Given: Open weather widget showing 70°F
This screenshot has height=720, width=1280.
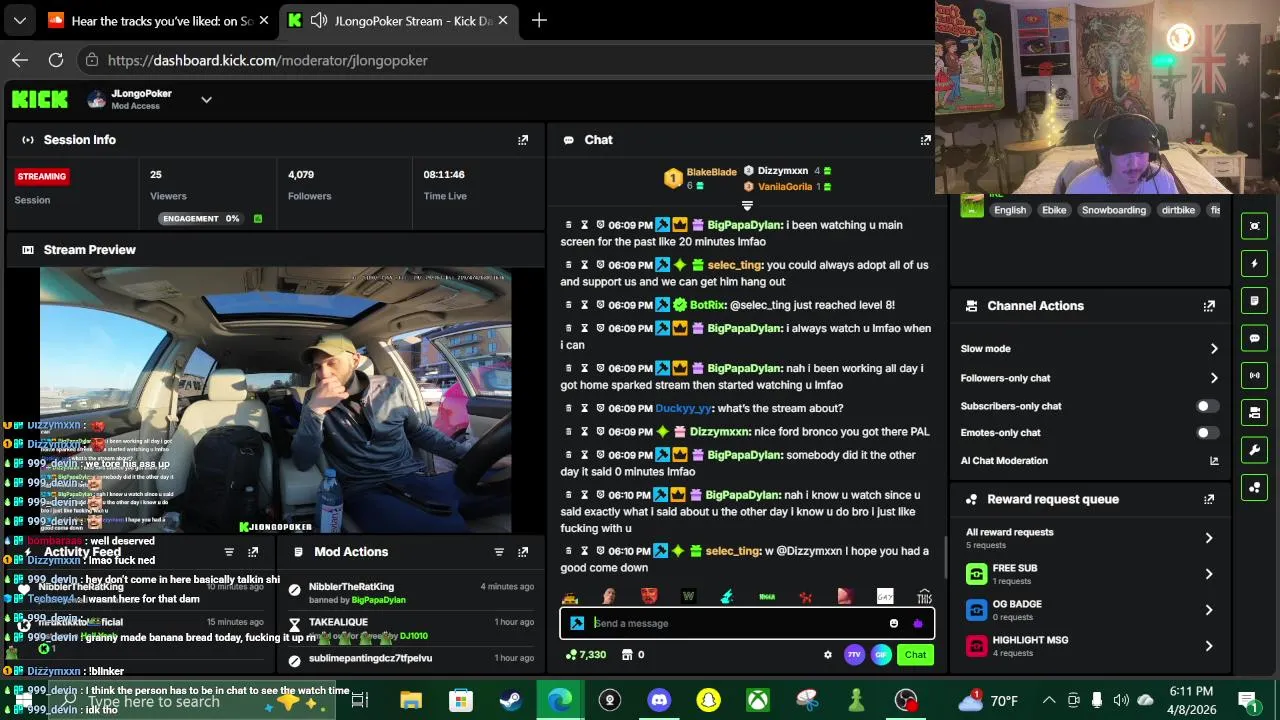Looking at the screenshot, I should [988, 700].
